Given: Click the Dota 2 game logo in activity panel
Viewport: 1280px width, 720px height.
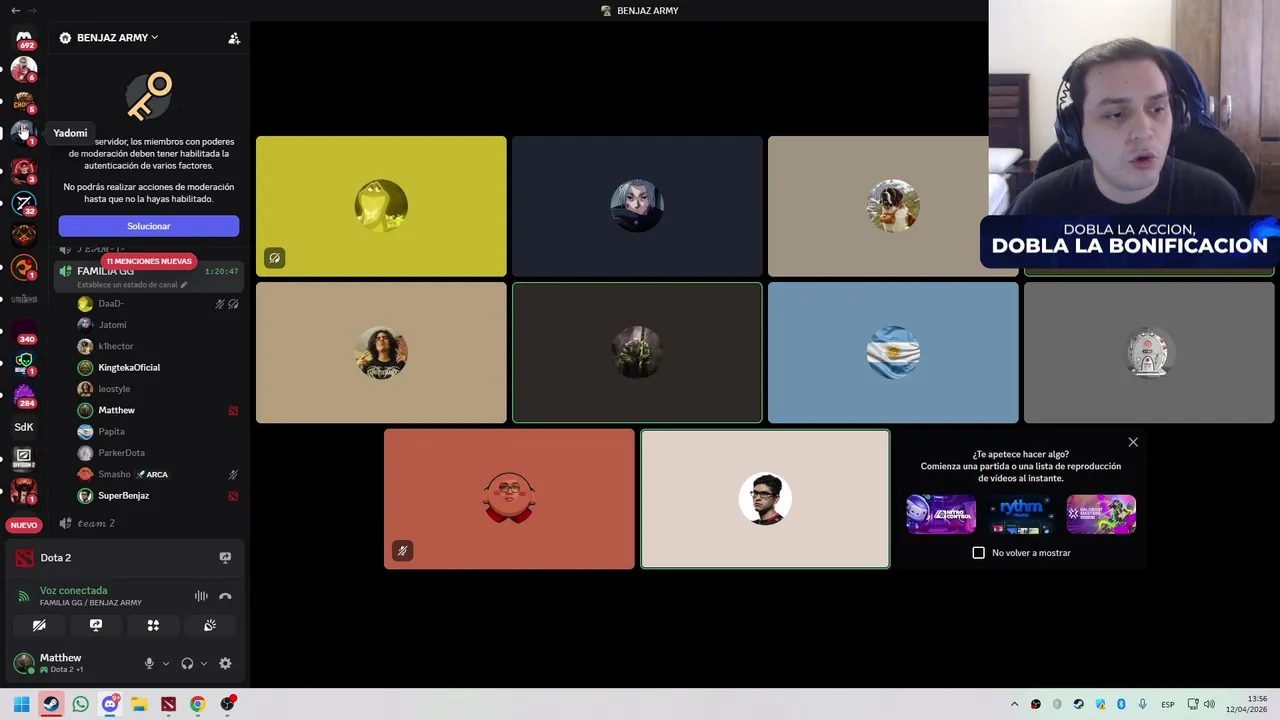Looking at the screenshot, I should coord(24,558).
